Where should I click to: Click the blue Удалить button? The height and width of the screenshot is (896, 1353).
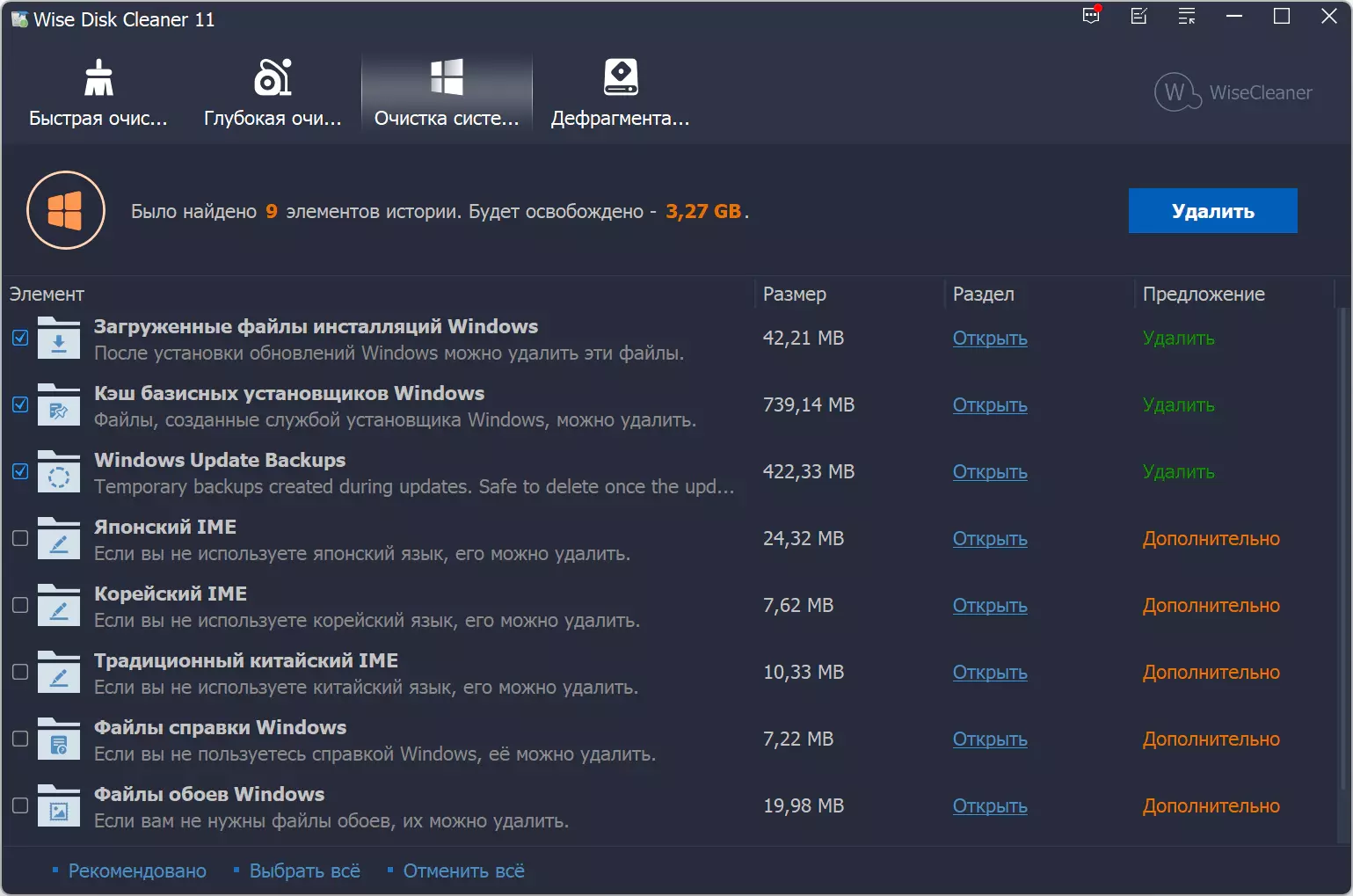(1213, 211)
